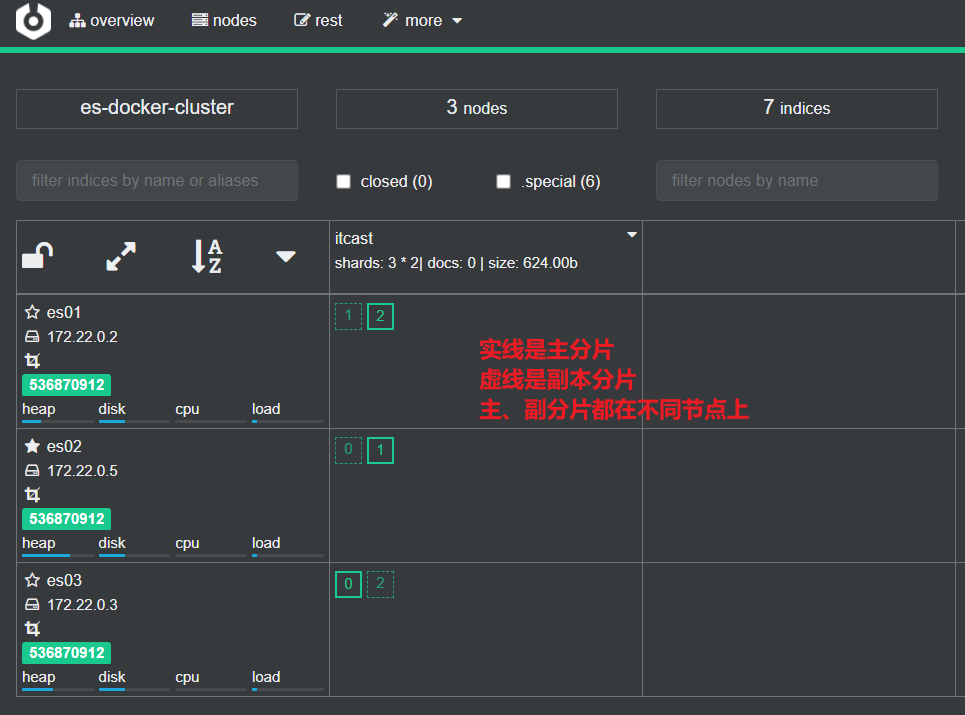Image resolution: width=965 pixels, height=715 pixels.
Task: Click the expand arrows icon in the header toolbar
Action: [x=120, y=256]
